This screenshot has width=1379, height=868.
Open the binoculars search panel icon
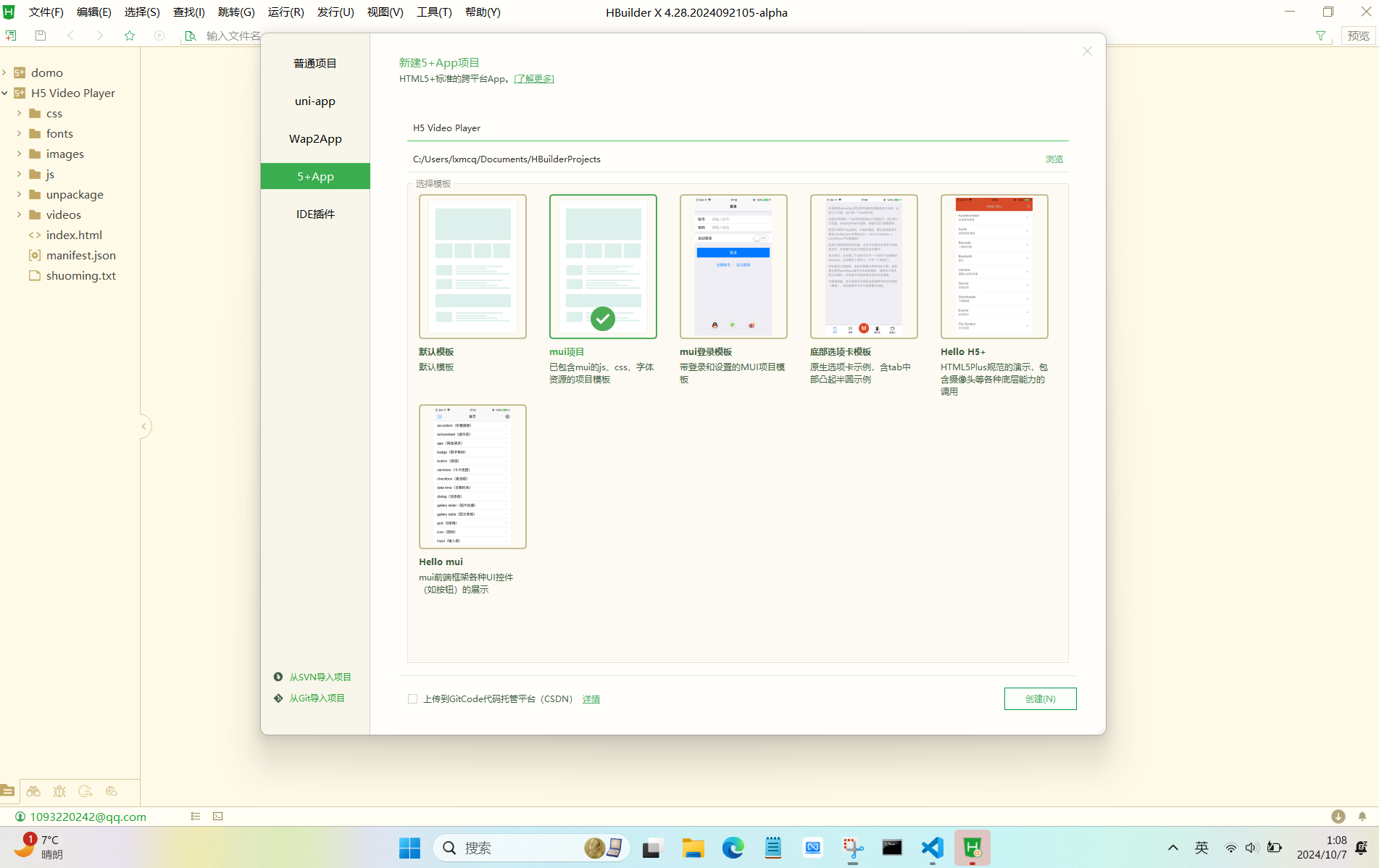[x=33, y=791]
